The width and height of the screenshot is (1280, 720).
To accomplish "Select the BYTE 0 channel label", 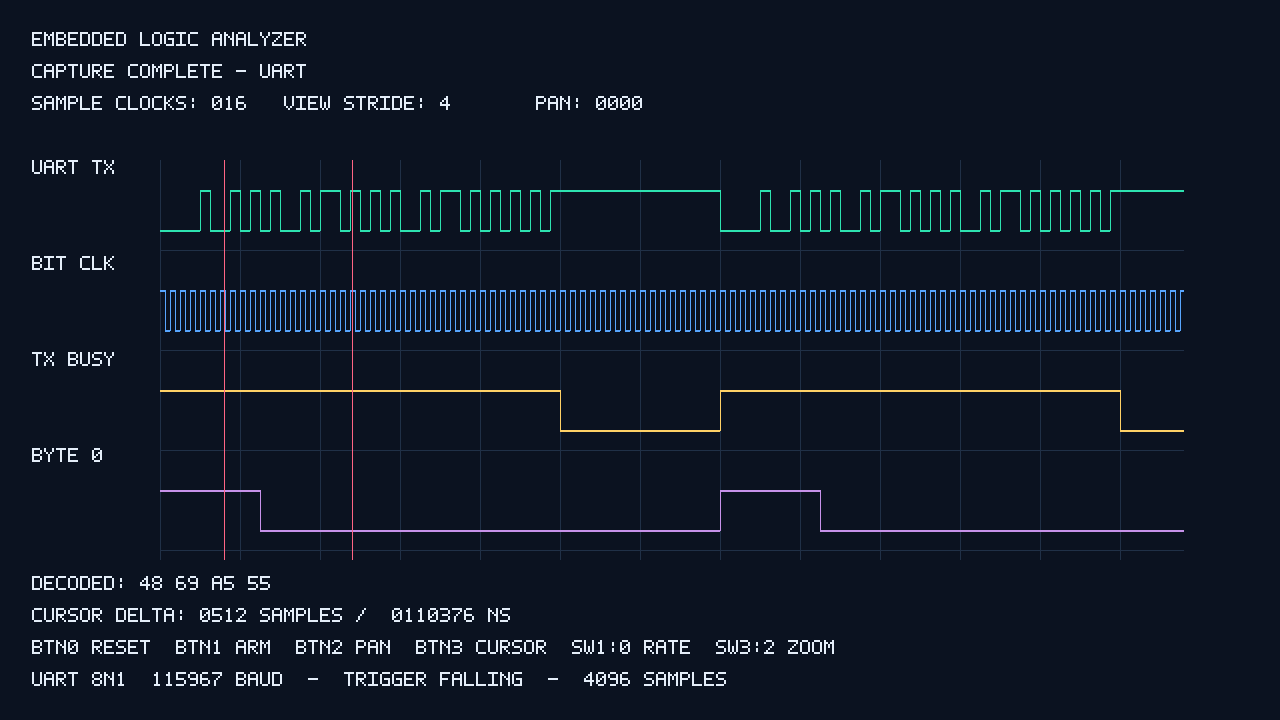I will [x=67, y=456].
